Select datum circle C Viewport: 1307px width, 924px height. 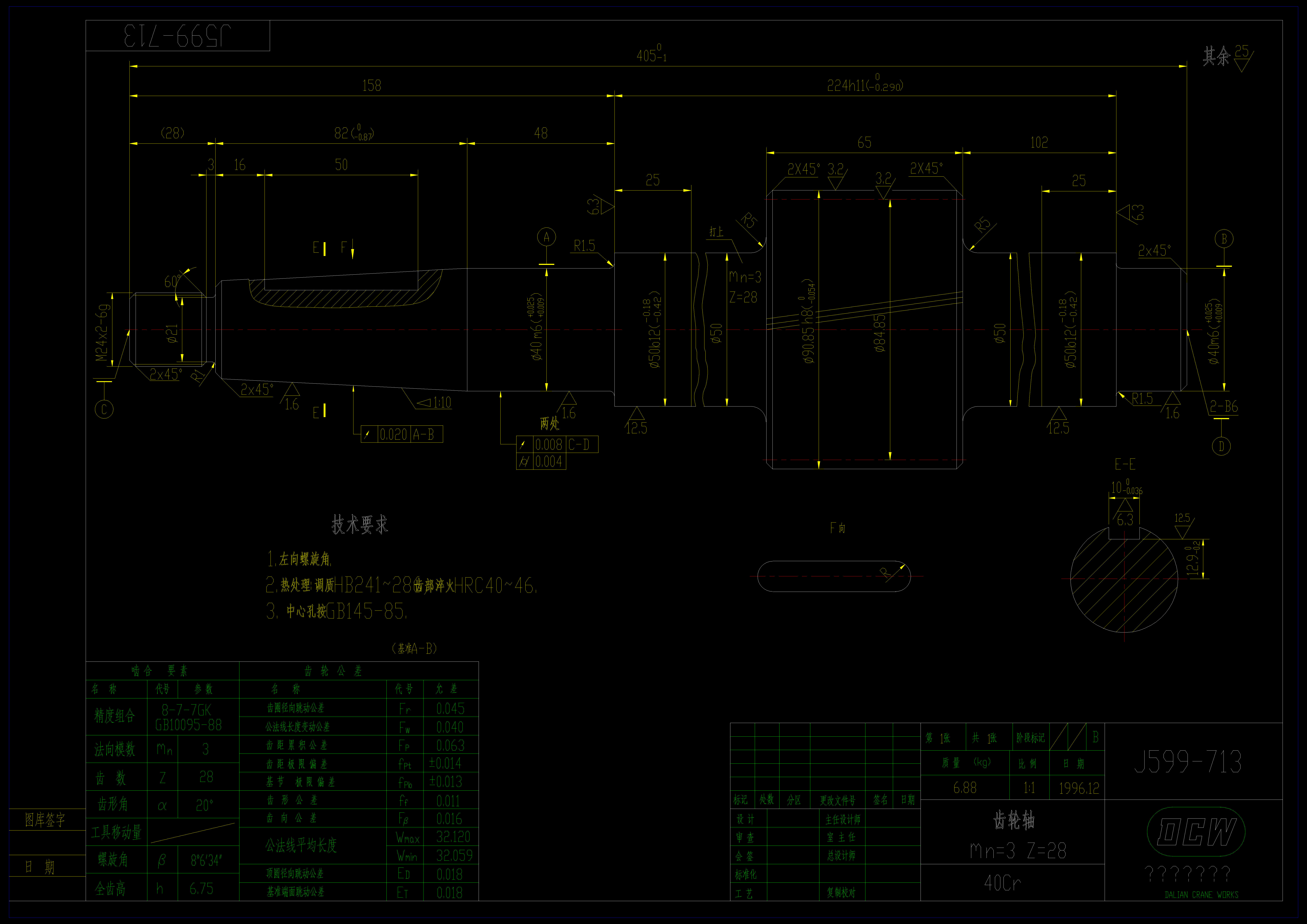104,409
